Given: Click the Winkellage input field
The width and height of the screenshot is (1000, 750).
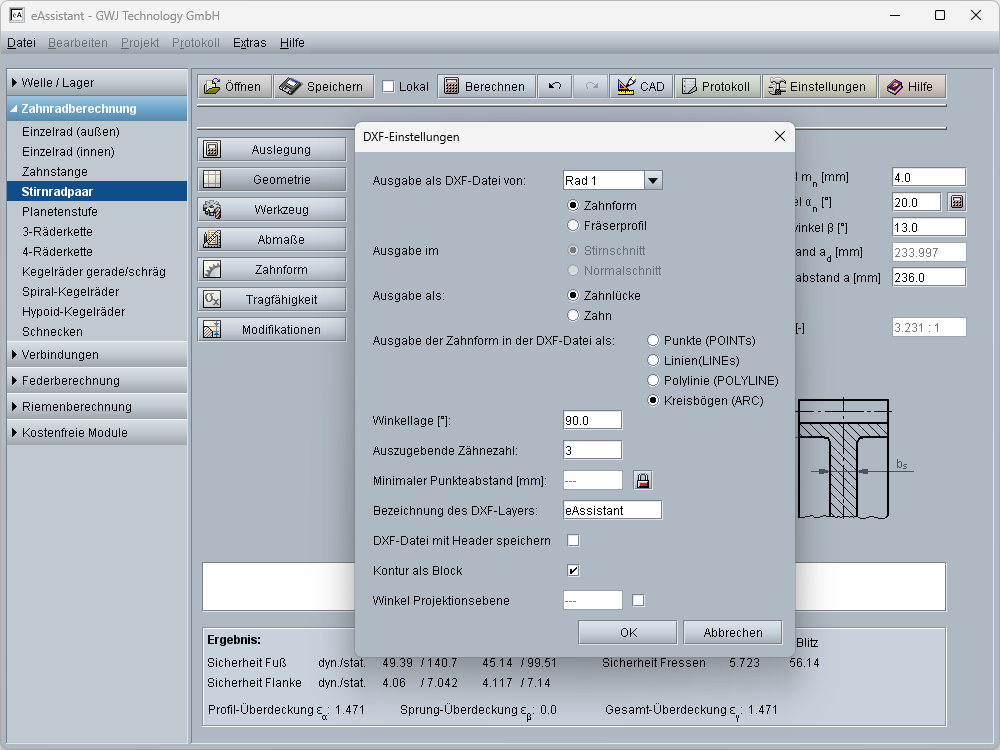Looking at the screenshot, I should [x=592, y=421].
